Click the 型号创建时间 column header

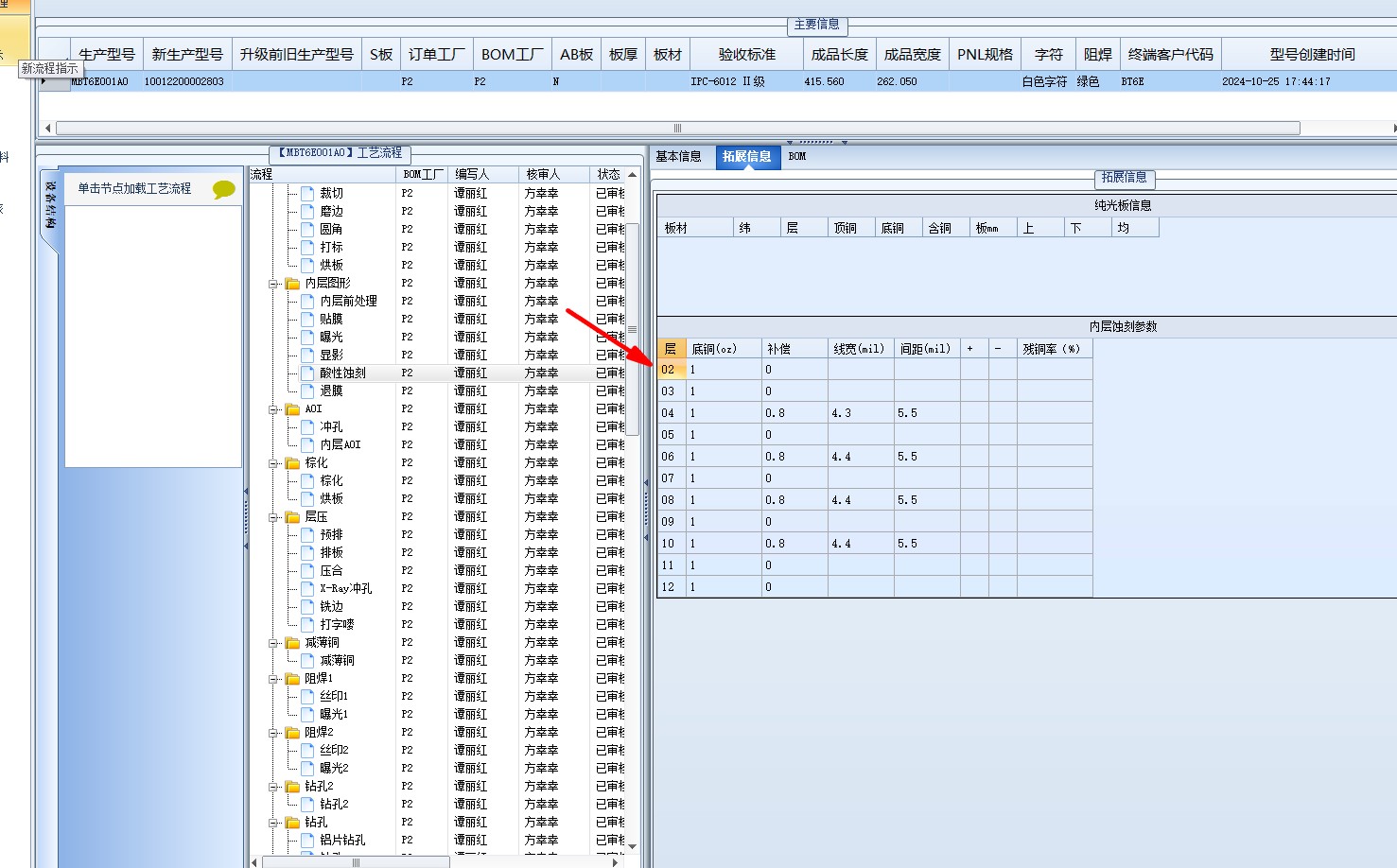(1312, 55)
